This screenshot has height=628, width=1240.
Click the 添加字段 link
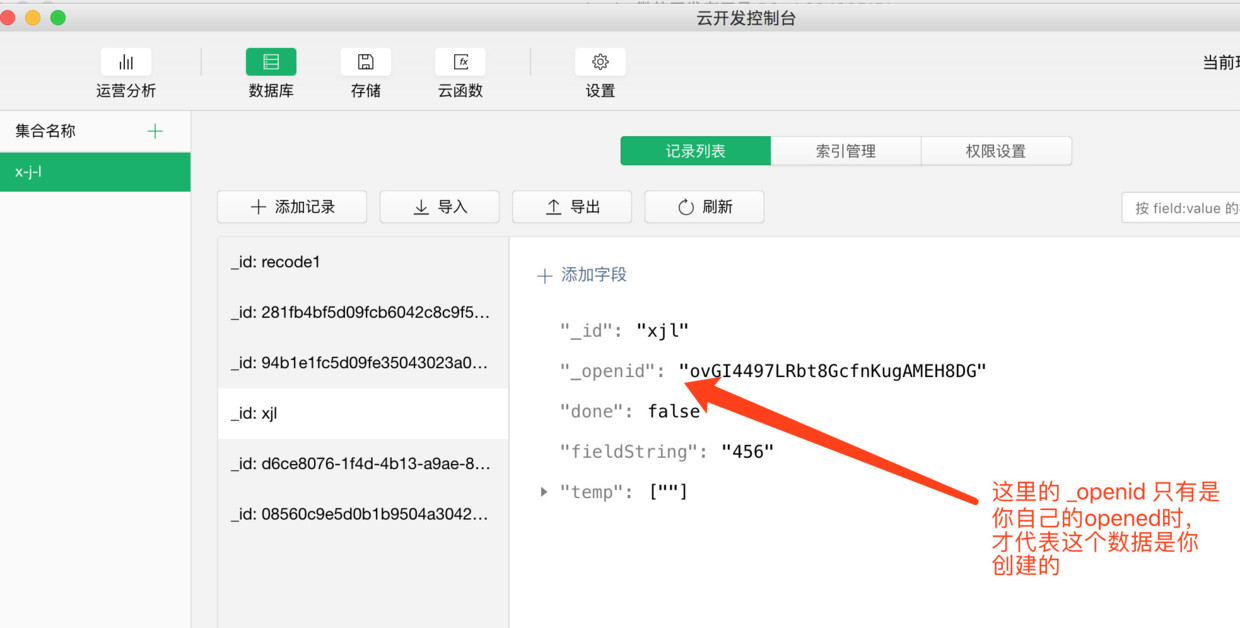(594, 275)
